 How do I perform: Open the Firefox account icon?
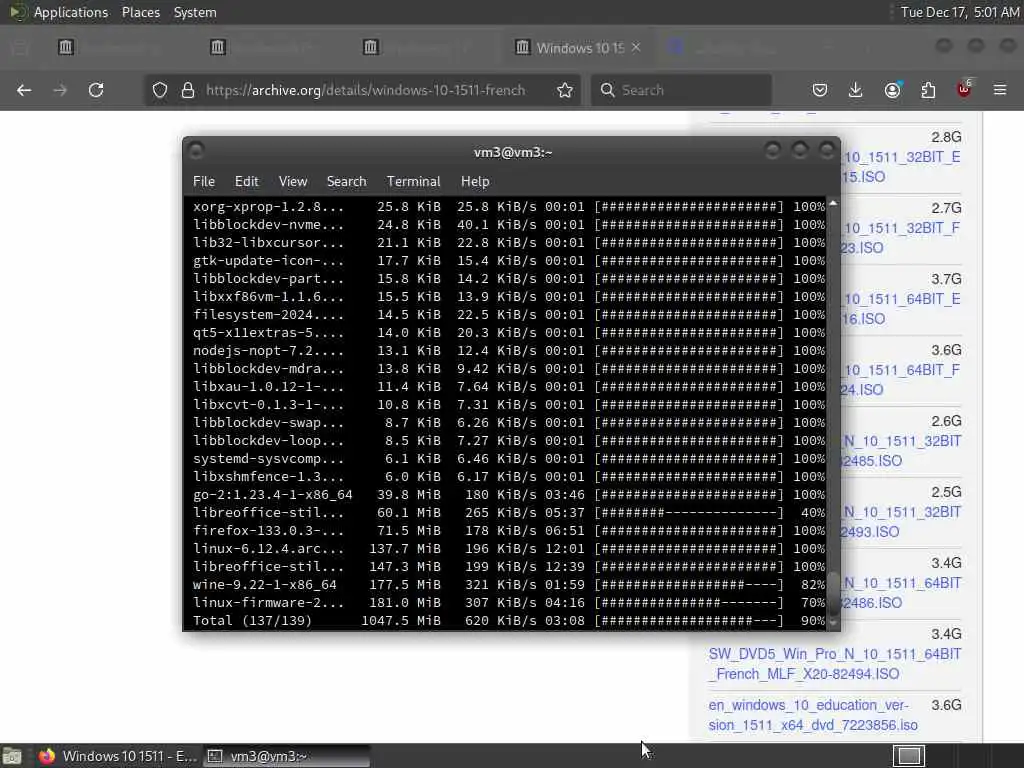892,90
